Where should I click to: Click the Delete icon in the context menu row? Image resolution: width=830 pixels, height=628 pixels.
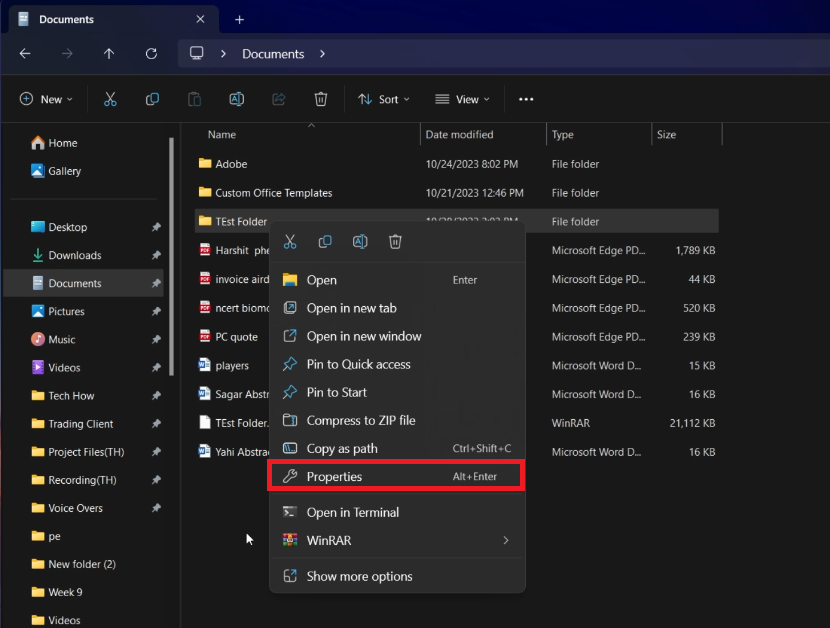pos(395,242)
